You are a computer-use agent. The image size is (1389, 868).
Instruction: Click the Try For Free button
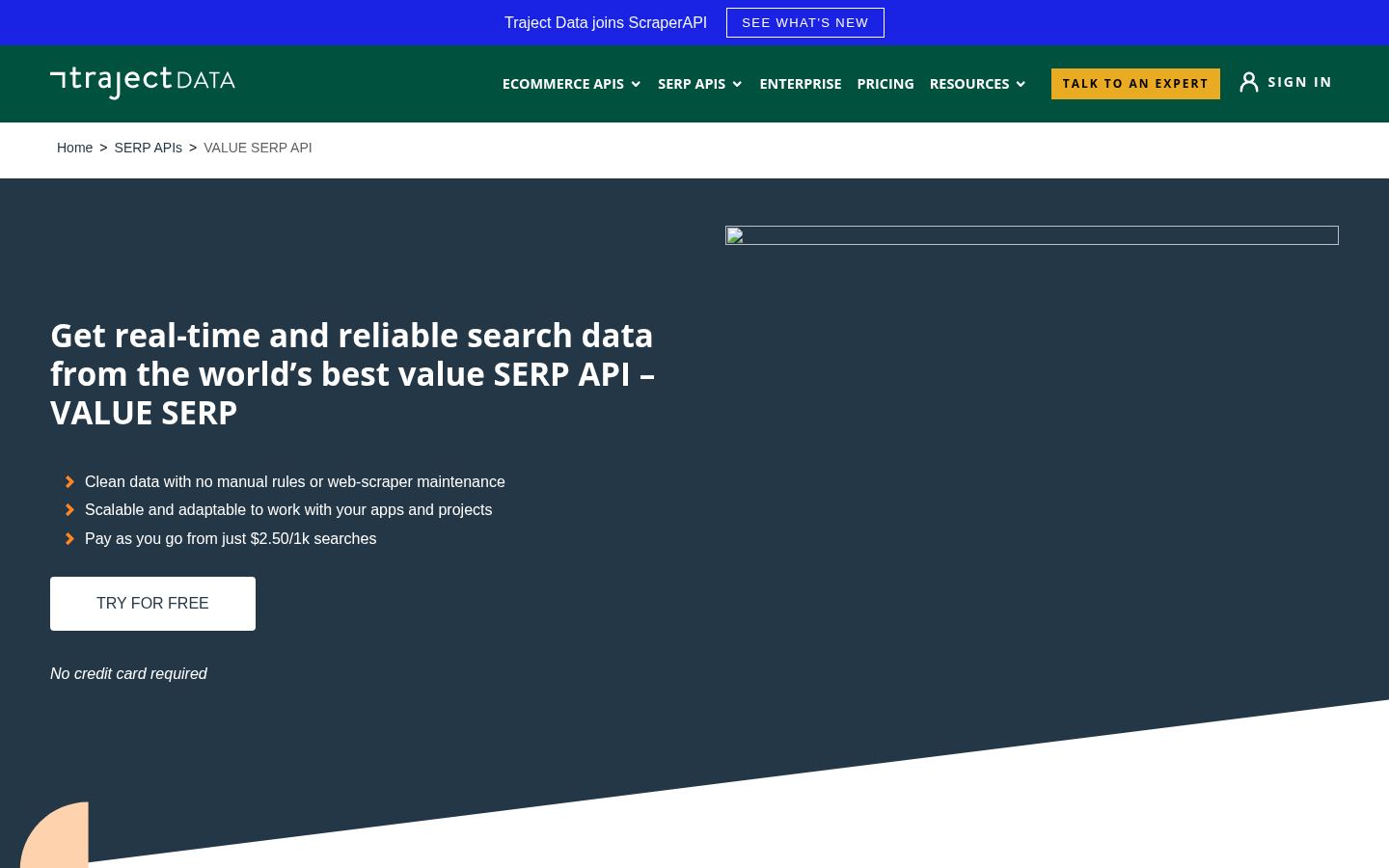[152, 604]
